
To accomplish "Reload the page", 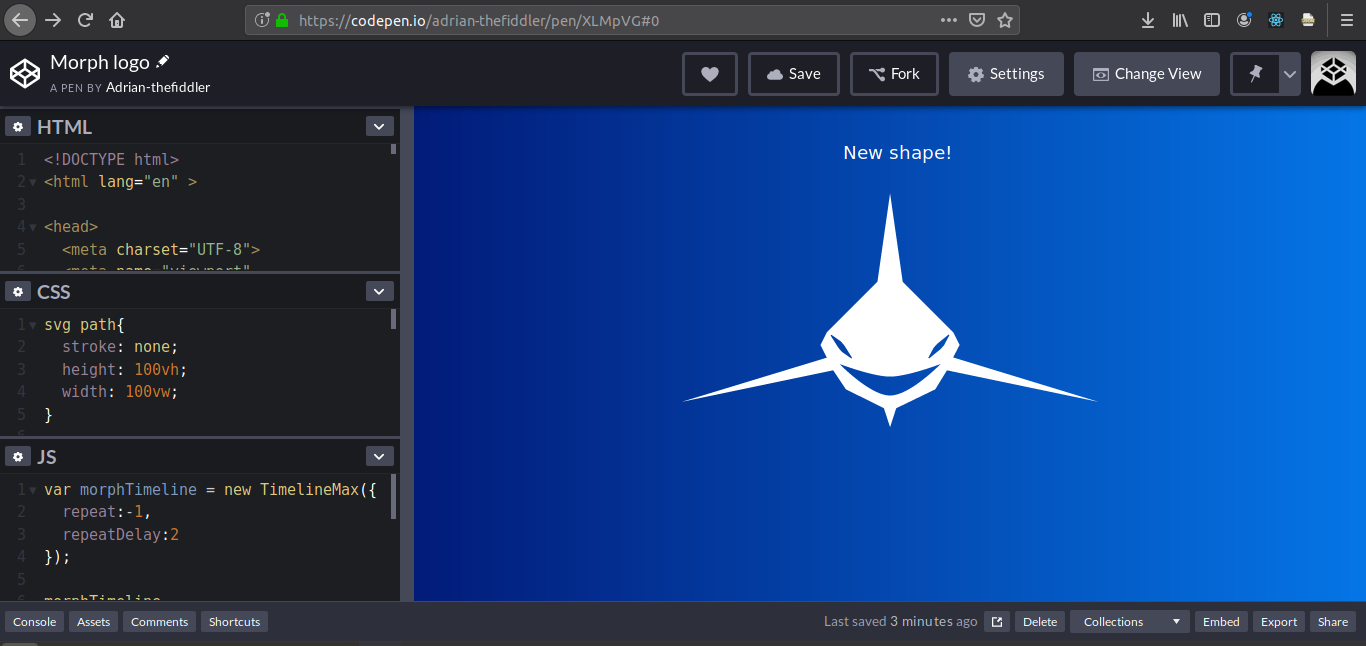I will click(85, 19).
